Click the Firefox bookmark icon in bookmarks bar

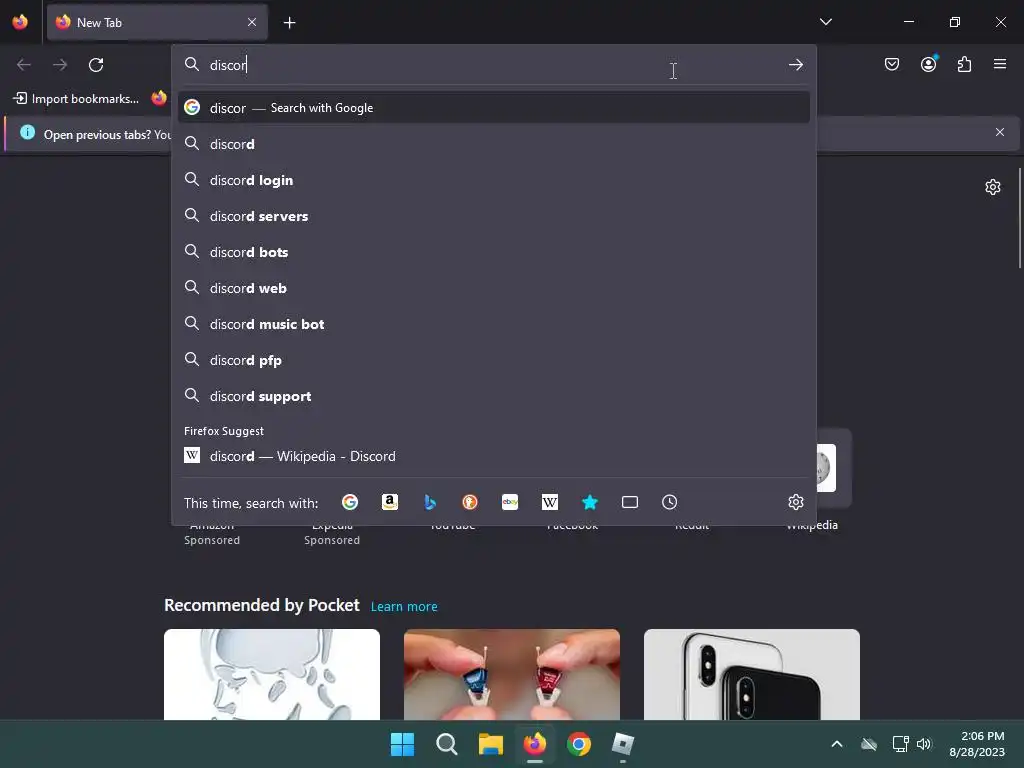tap(159, 98)
